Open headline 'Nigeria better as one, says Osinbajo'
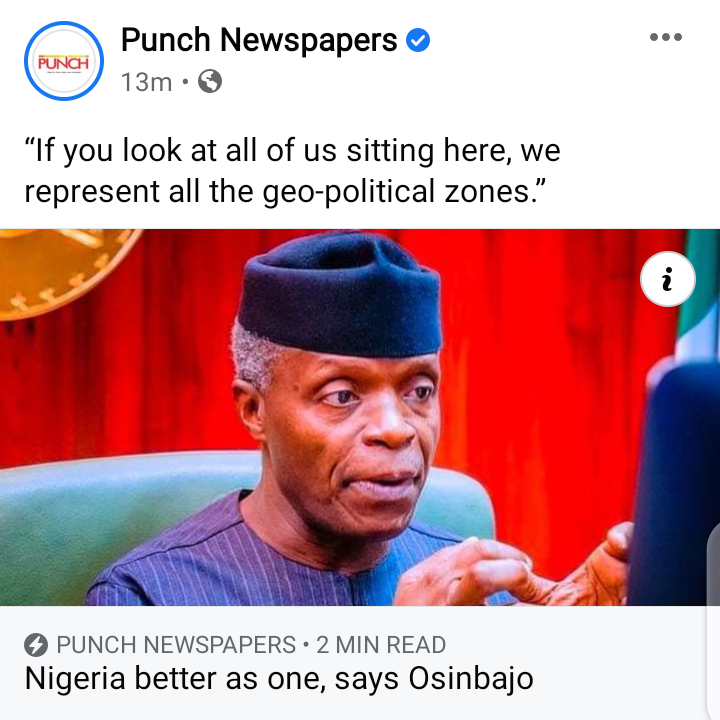720x720 pixels. (279, 679)
